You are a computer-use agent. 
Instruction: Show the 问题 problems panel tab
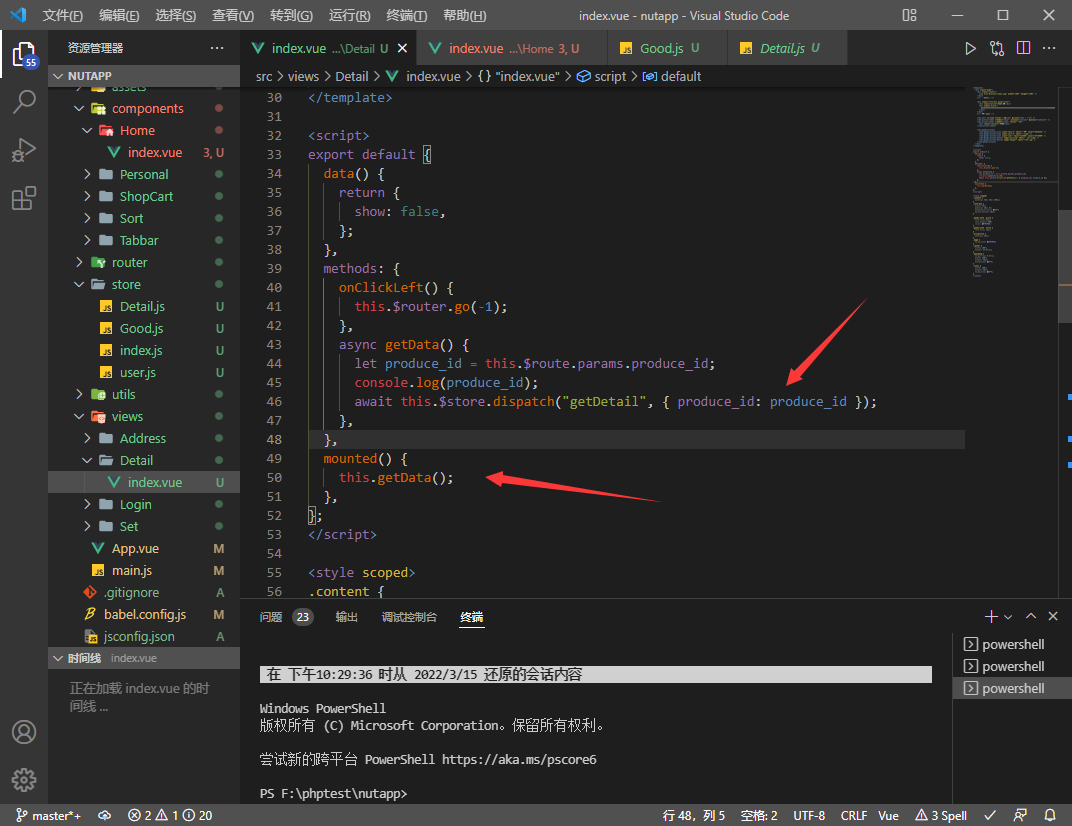click(x=285, y=617)
